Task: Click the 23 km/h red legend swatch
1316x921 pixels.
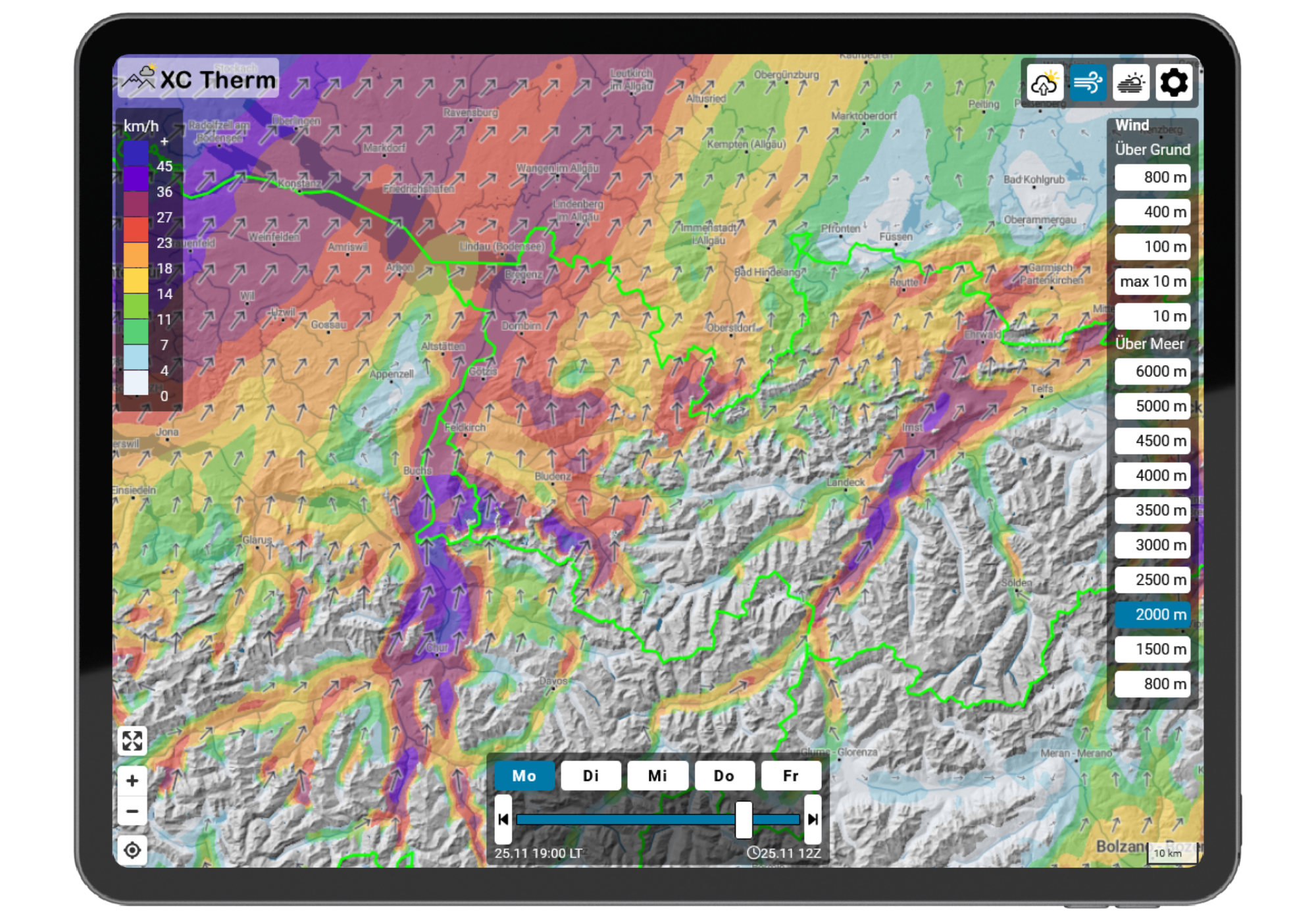Action: coord(136,230)
